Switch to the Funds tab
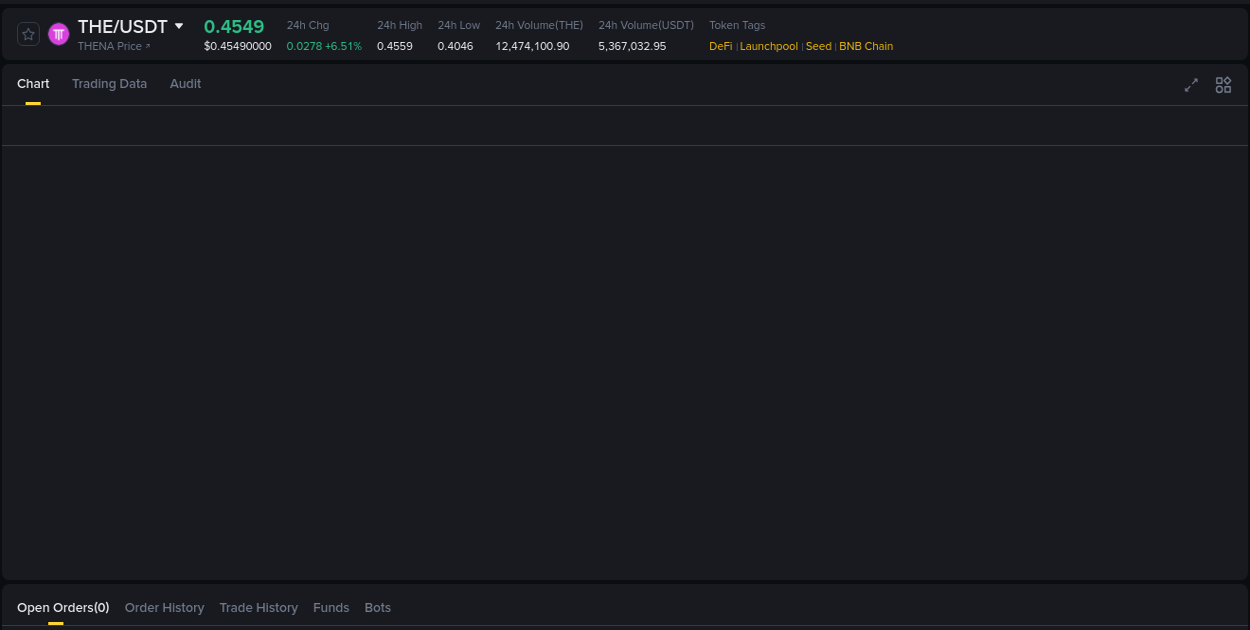 [x=331, y=607]
